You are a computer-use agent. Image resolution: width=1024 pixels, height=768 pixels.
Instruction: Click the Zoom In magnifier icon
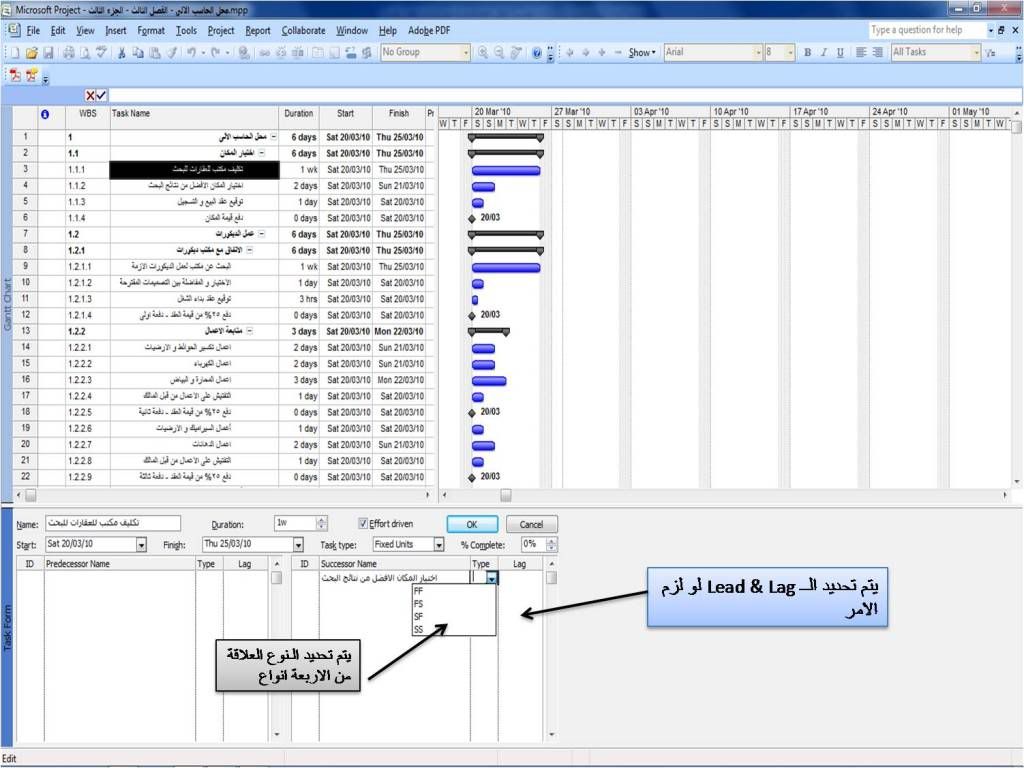point(483,53)
